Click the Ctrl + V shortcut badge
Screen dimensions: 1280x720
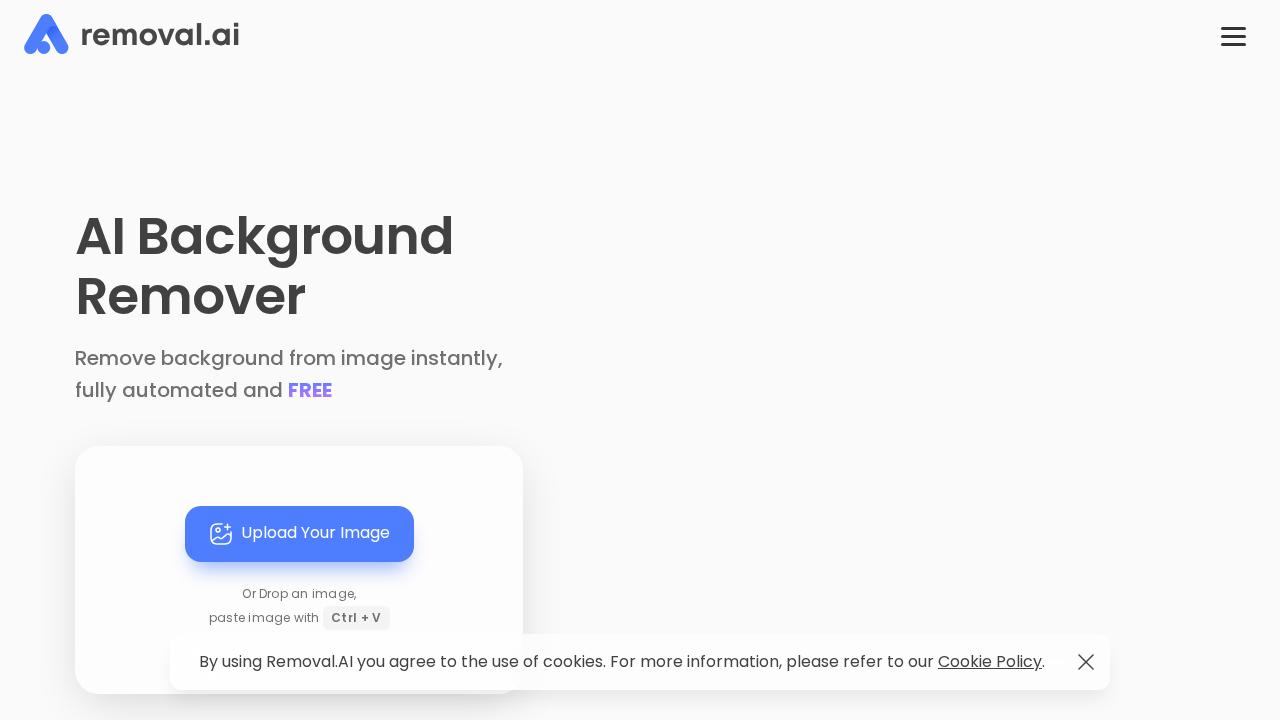click(356, 618)
